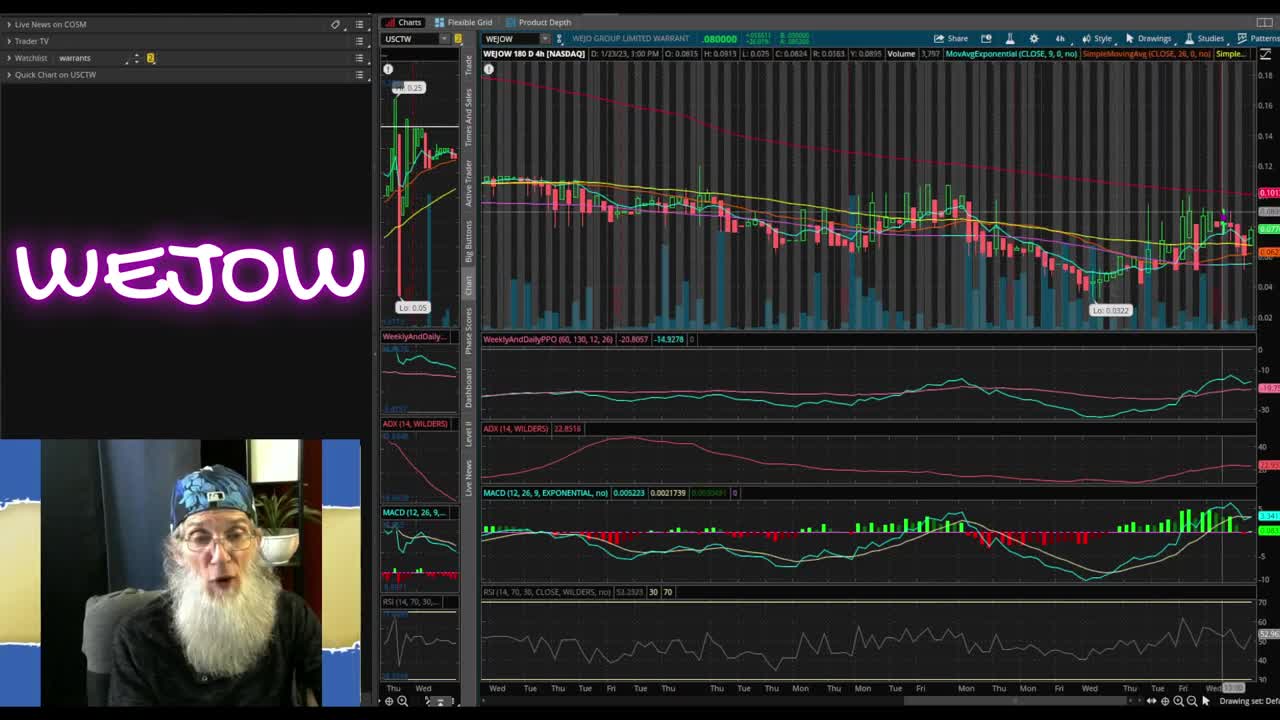
Task: Open the 4h timeframe dropdown
Action: 1060,39
